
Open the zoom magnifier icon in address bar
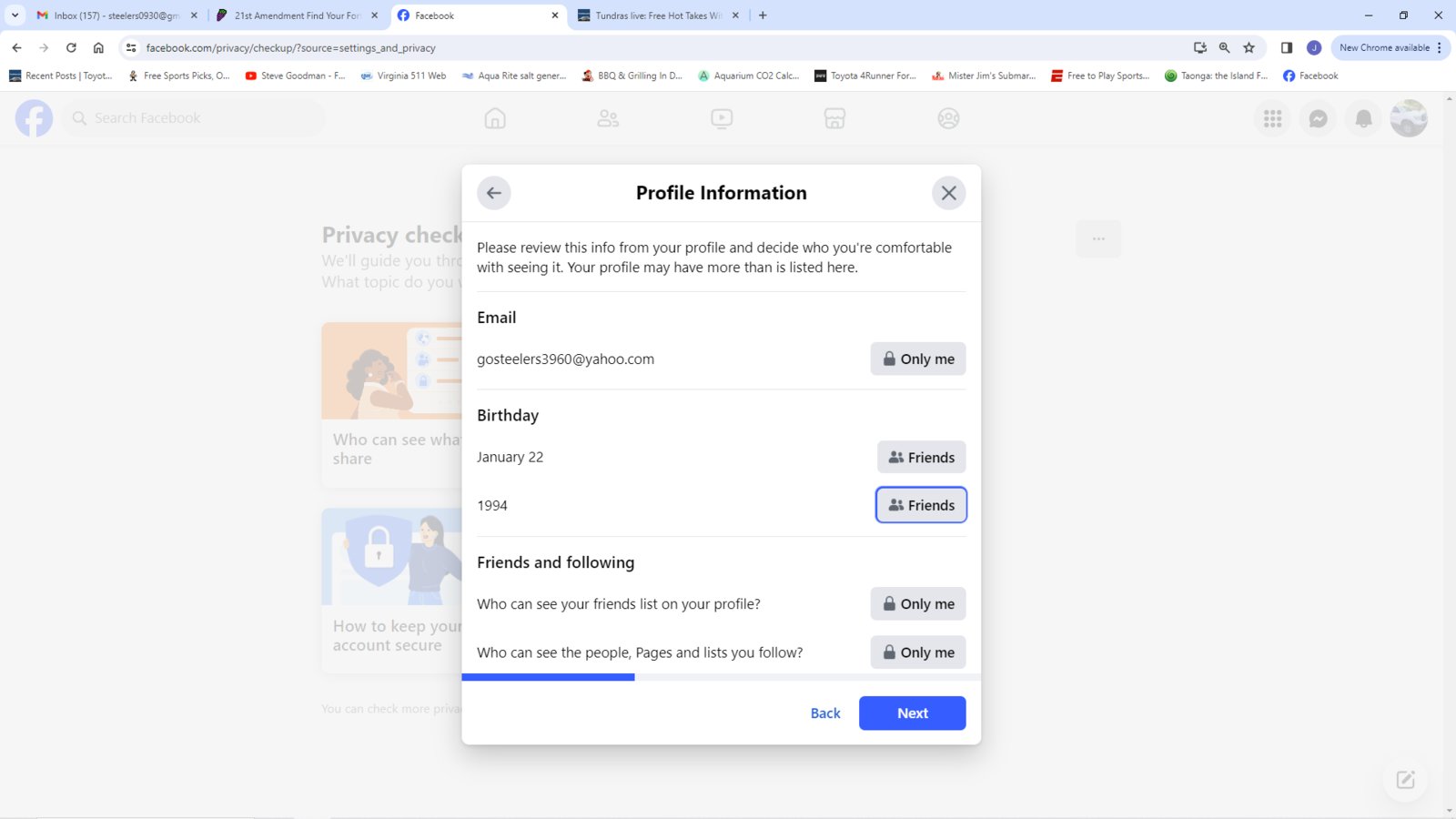1224,47
